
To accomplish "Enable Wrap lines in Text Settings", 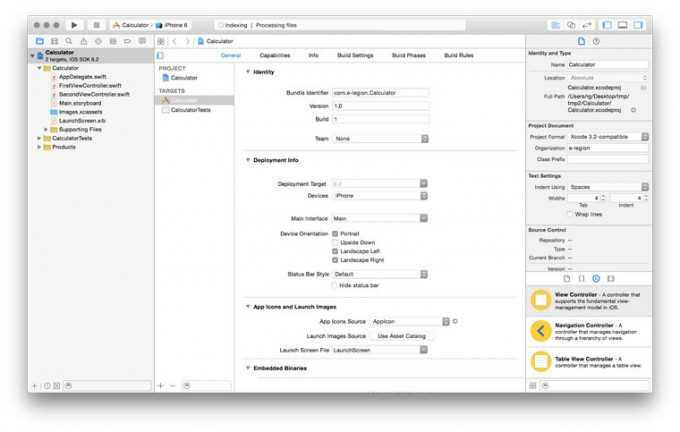I will [x=569, y=214].
